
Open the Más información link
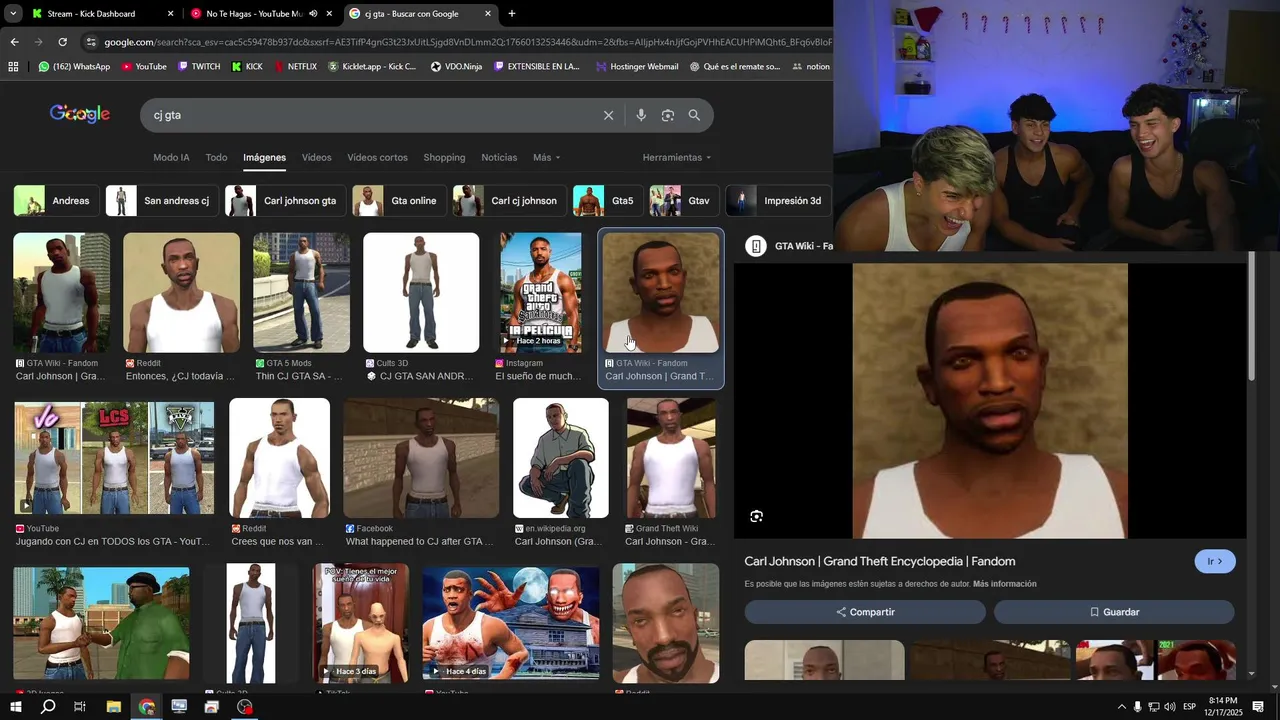coord(1004,584)
